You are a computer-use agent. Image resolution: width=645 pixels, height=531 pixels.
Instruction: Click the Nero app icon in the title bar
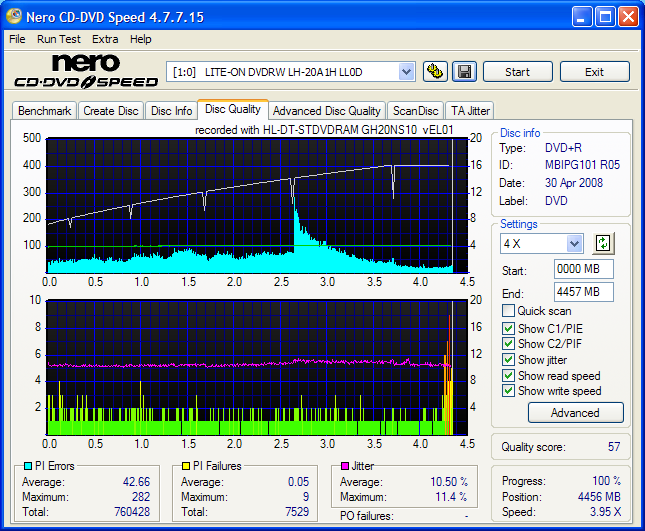[x=13, y=16]
